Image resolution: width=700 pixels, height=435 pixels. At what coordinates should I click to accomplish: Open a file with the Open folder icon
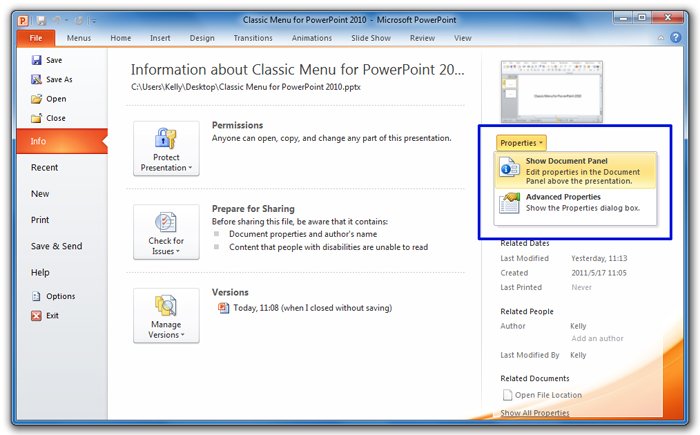point(37,99)
